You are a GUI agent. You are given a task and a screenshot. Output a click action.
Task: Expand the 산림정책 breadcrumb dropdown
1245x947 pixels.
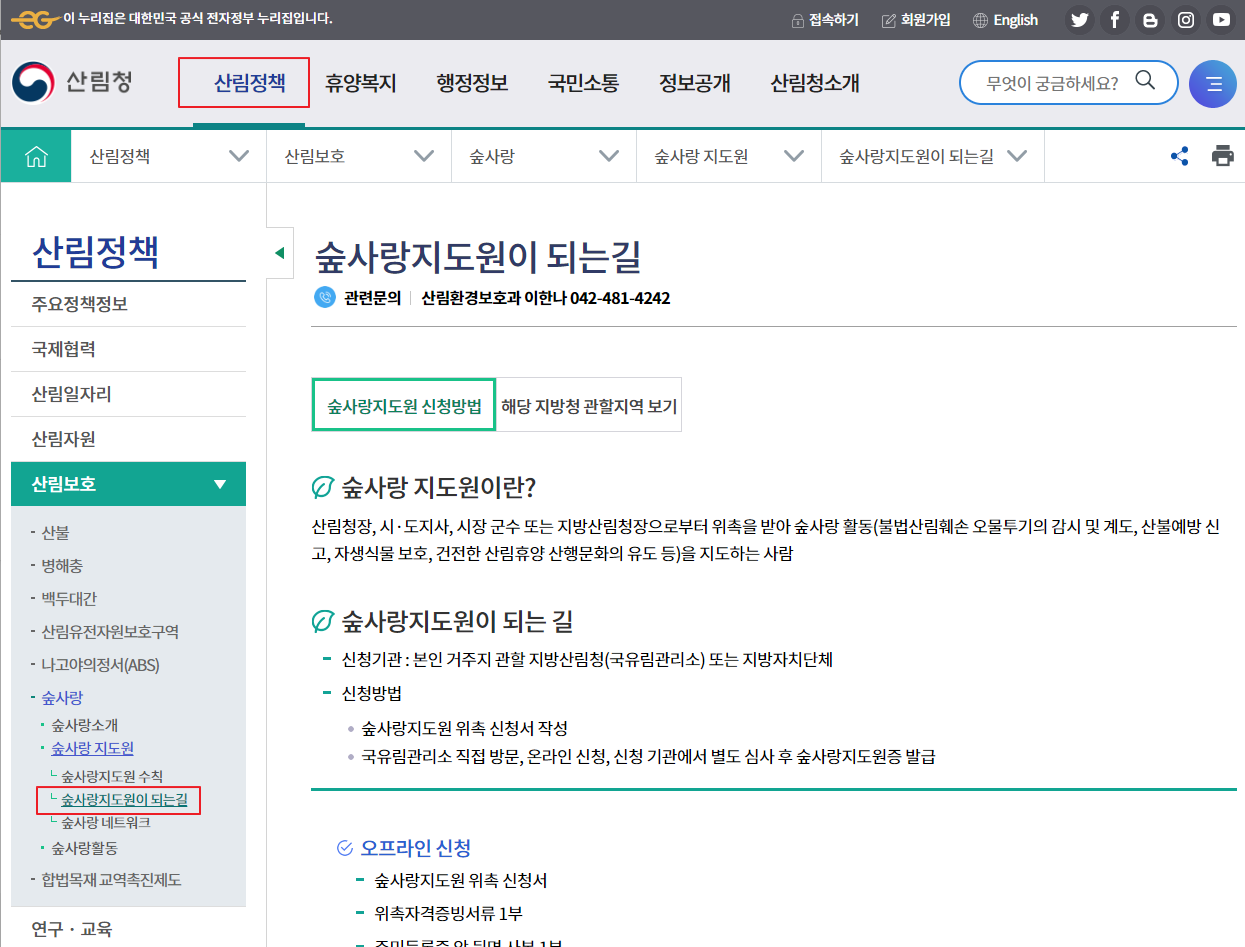tap(239, 155)
